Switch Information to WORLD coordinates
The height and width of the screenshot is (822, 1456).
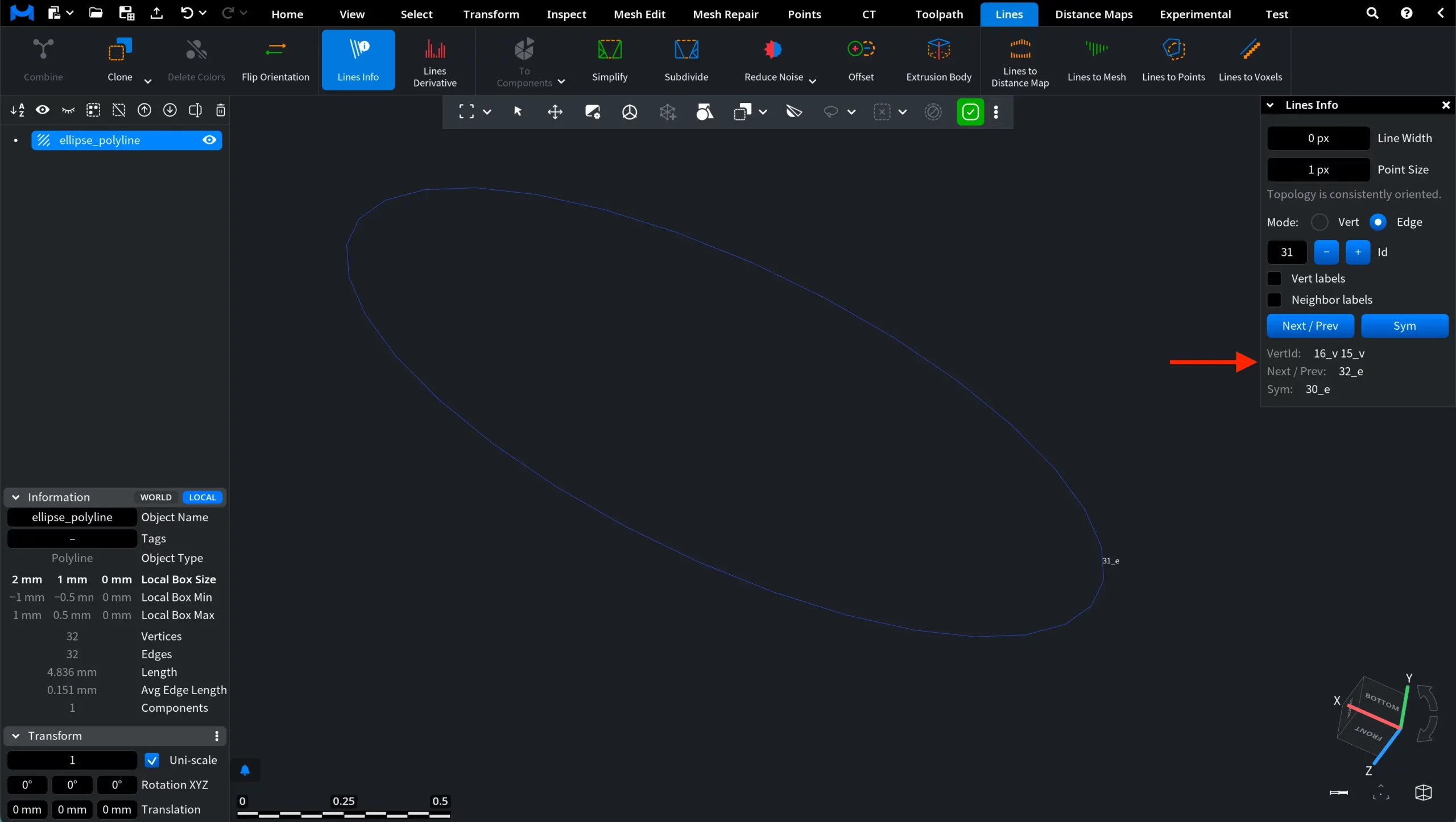156,497
